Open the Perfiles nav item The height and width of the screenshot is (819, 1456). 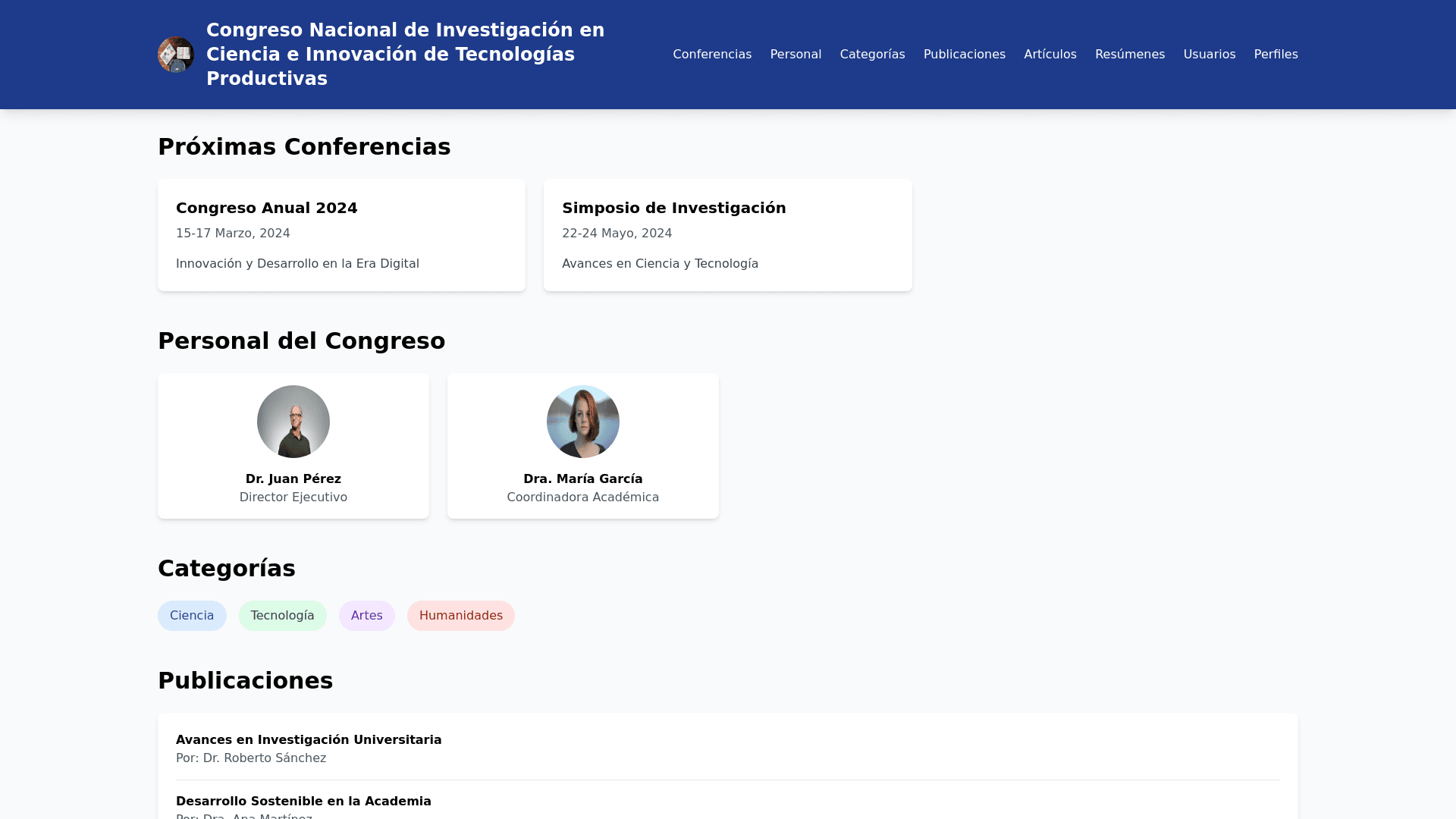point(1275,55)
